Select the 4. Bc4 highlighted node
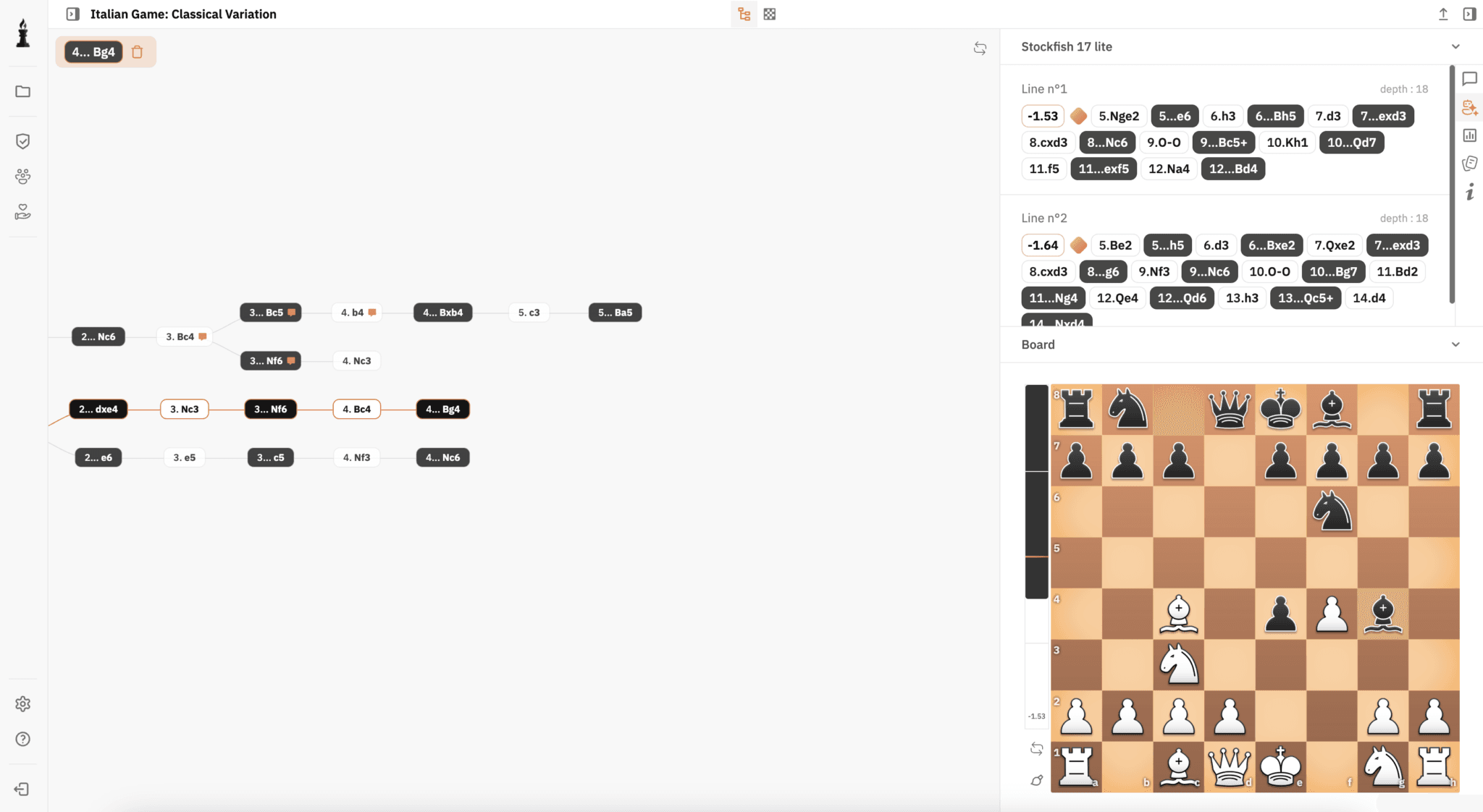Image resolution: width=1483 pixels, height=812 pixels. [357, 409]
